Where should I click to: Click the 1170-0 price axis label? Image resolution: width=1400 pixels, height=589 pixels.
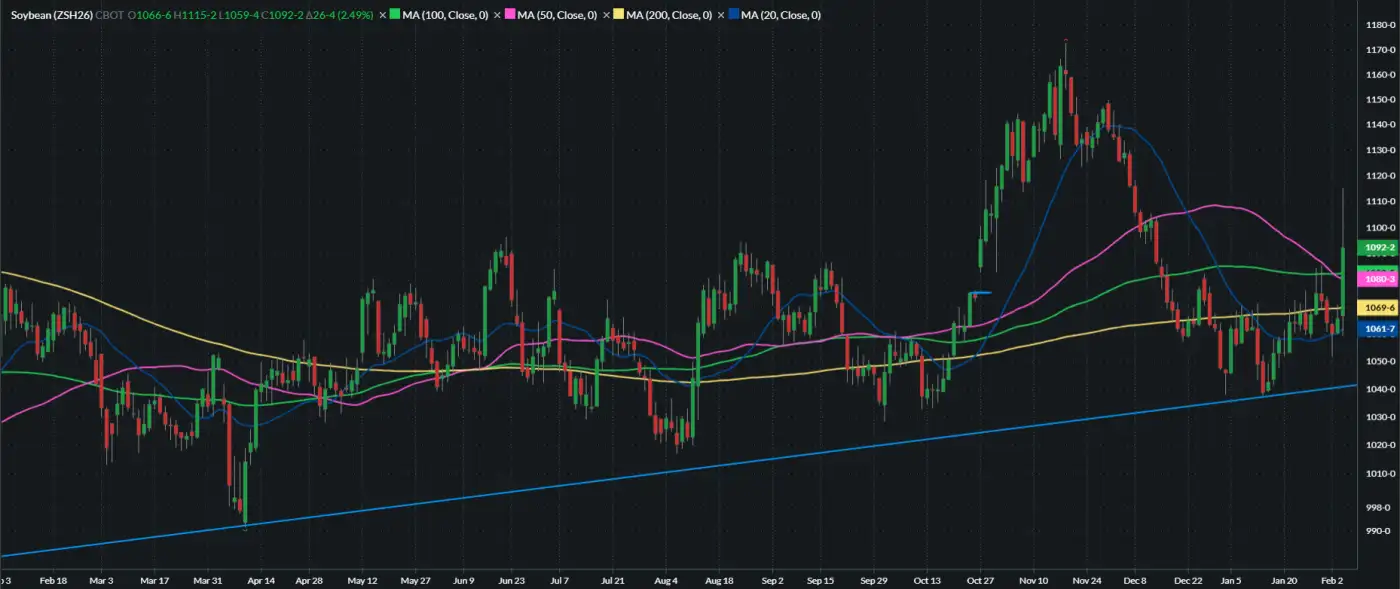pos(1378,49)
